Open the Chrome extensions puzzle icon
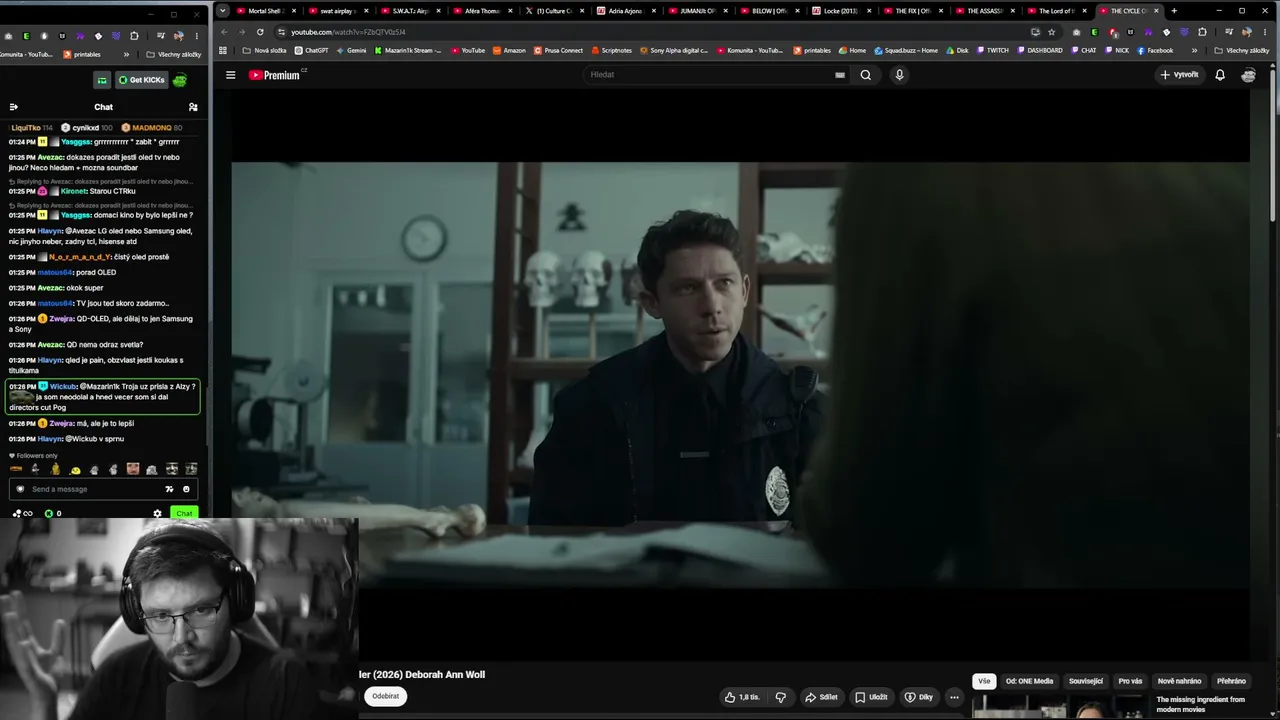 [1202, 32]
